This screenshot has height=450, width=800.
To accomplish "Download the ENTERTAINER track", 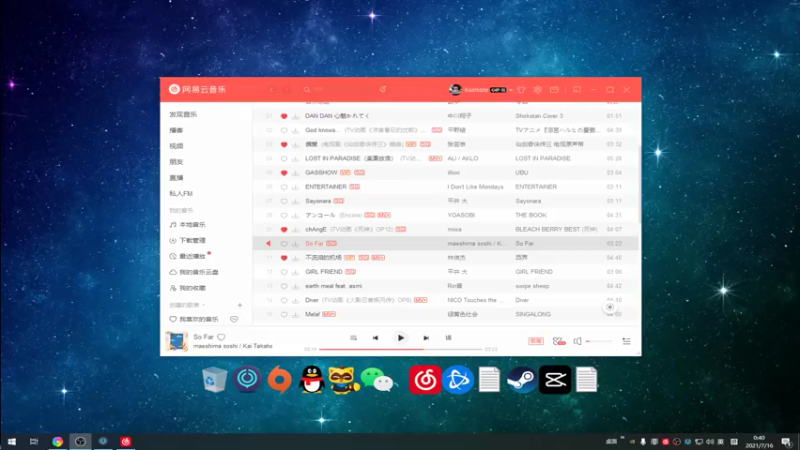I will [295, 187].
